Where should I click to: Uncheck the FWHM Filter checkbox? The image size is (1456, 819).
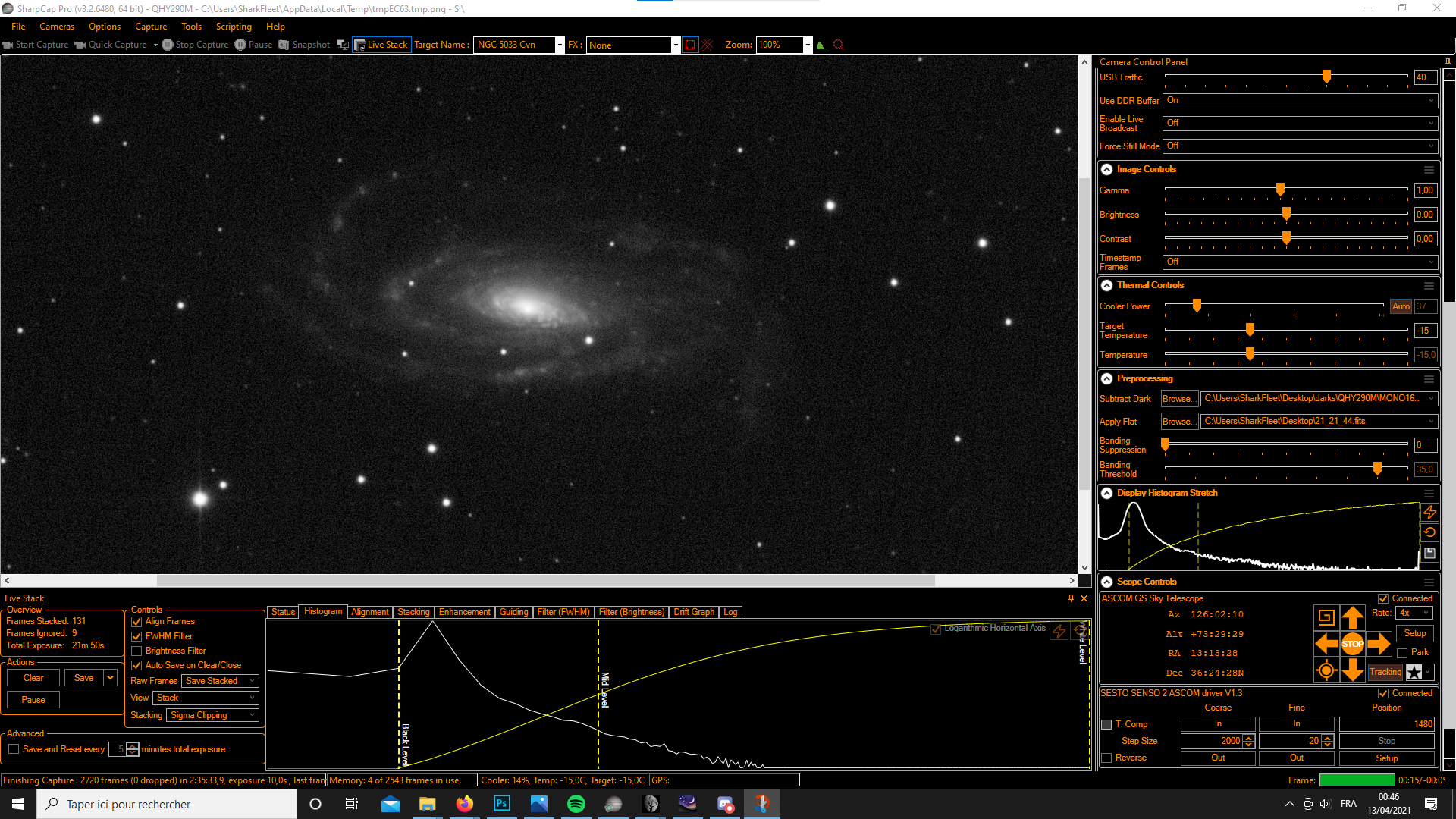click(136, 636)
